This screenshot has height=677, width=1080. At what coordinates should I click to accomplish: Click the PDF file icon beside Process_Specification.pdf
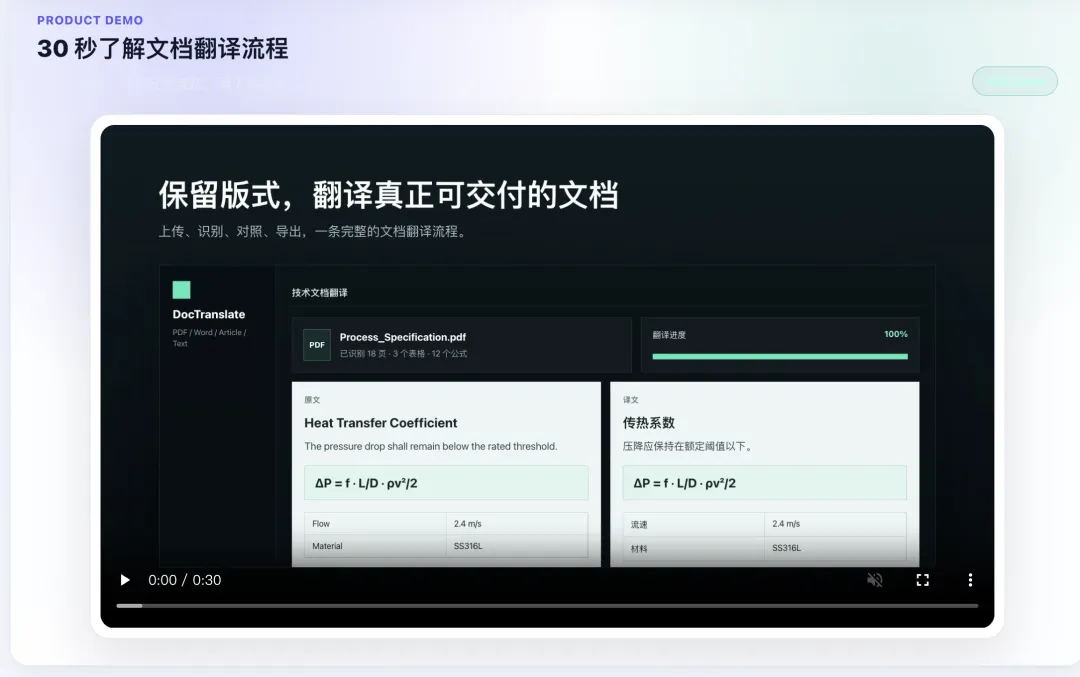tap(317, 345)
